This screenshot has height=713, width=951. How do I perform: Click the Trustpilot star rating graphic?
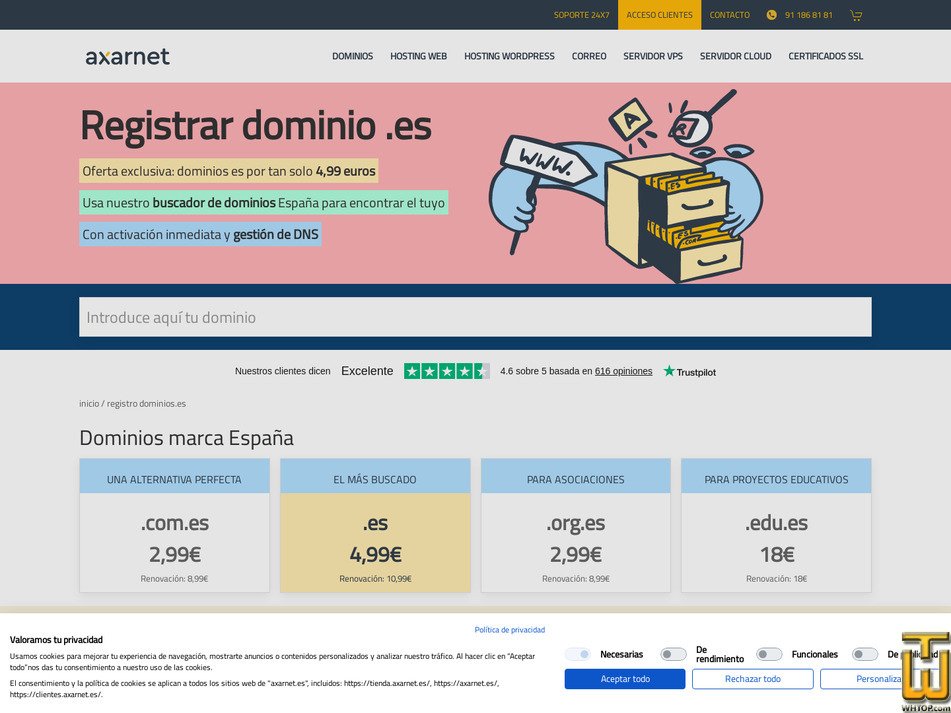tap(447, 371)
